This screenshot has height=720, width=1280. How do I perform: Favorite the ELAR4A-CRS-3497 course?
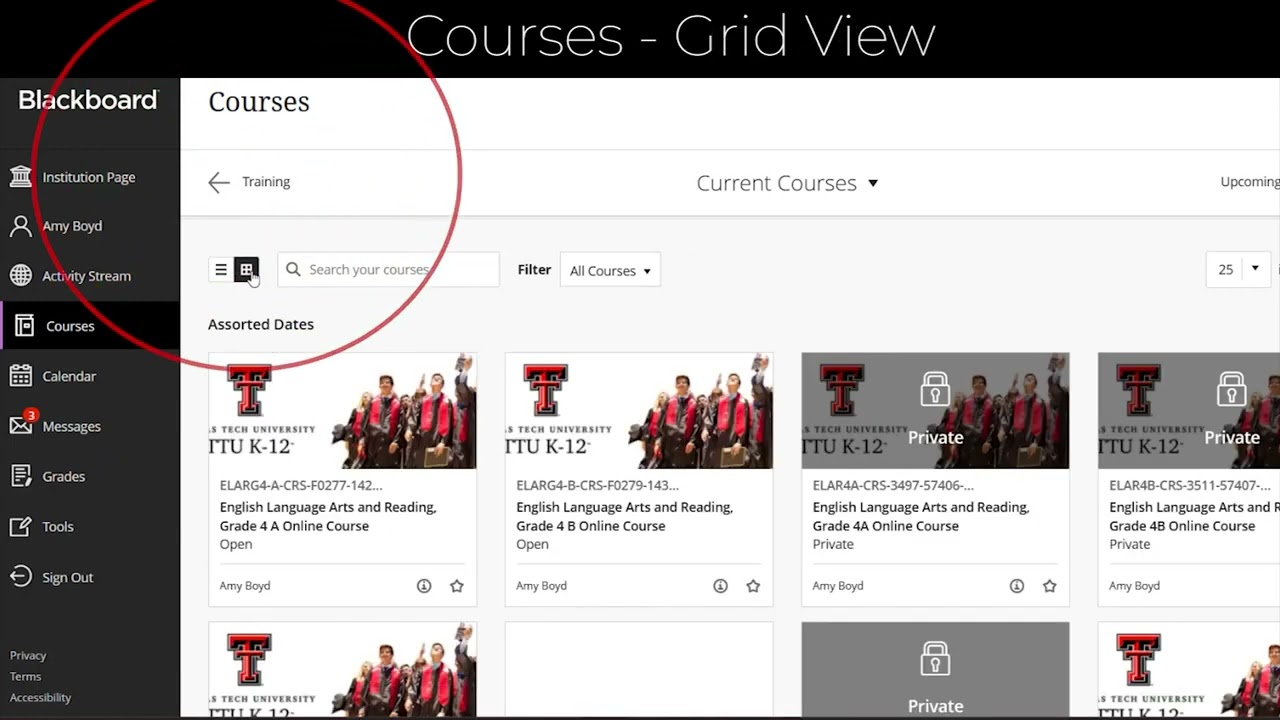(x=1050, y=586)
